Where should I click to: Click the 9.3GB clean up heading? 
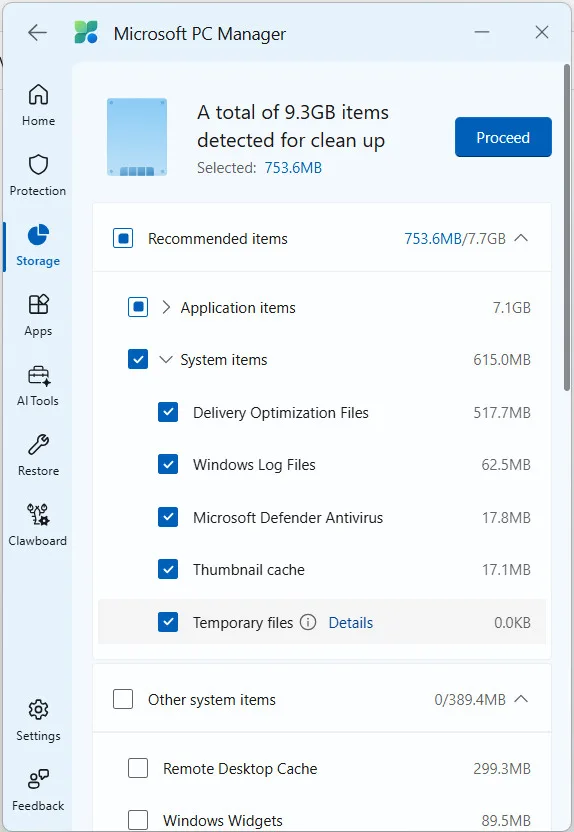[x=293, y=126]
